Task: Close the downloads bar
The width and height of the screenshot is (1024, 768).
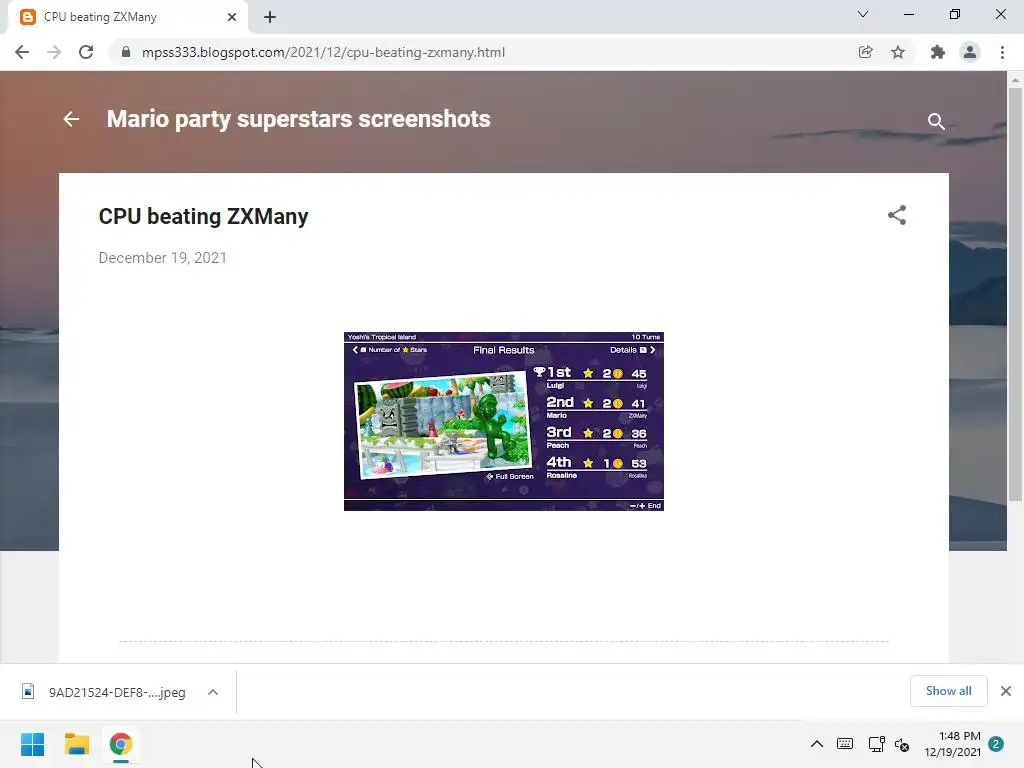Action: pyautogui.click(x=1006, y=691)
